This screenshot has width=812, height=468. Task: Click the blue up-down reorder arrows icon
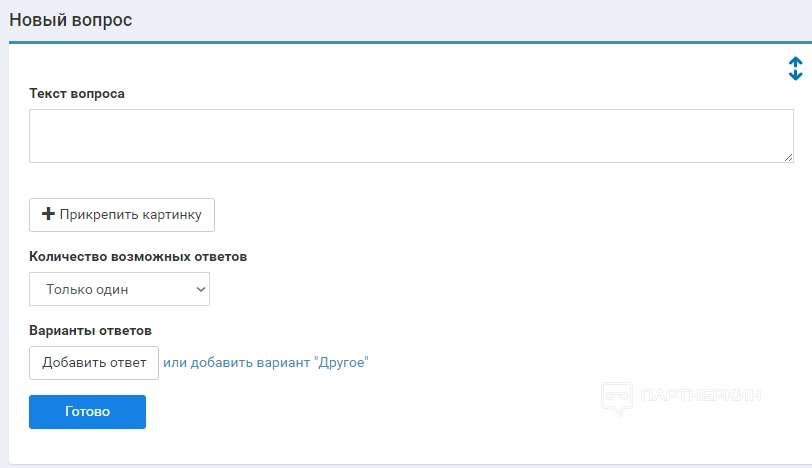click(795, 68)
